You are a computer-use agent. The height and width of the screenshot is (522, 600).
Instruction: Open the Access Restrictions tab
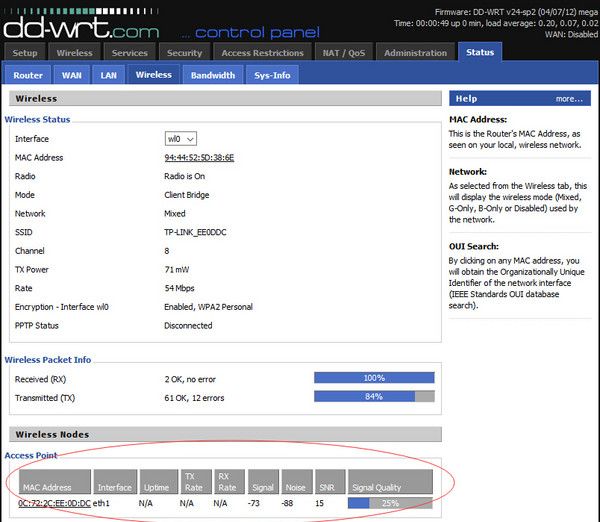click(x=262, y=52)
